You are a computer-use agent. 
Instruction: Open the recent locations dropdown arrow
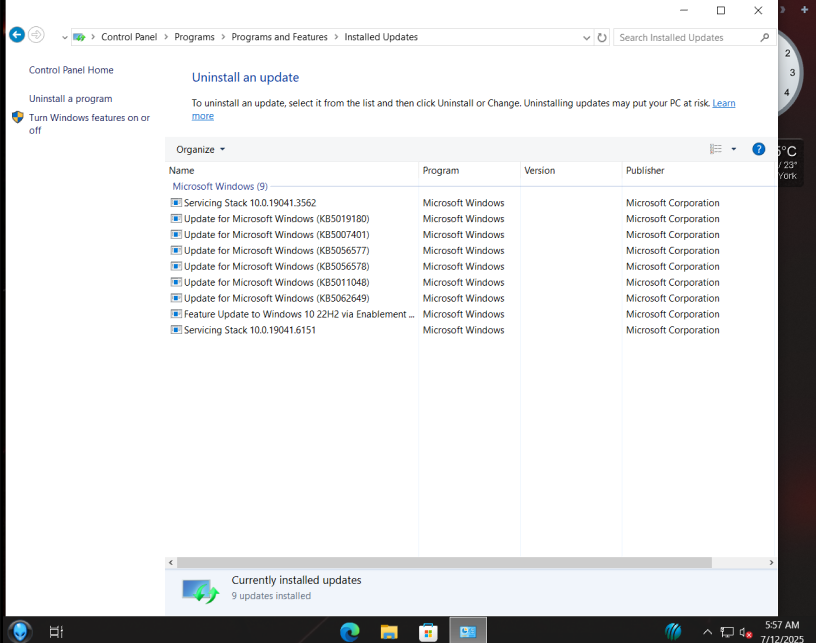point(65,37)
